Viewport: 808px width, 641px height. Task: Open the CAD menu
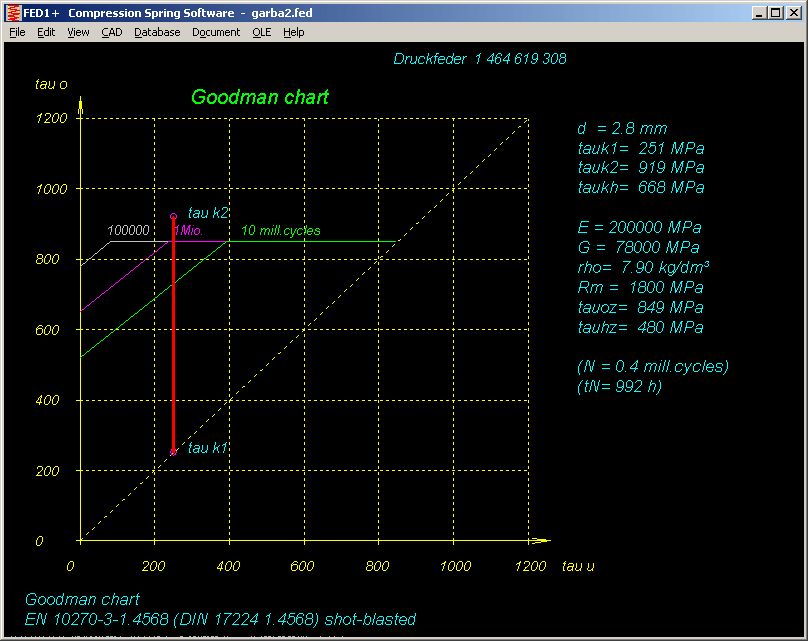pos(111,32)
